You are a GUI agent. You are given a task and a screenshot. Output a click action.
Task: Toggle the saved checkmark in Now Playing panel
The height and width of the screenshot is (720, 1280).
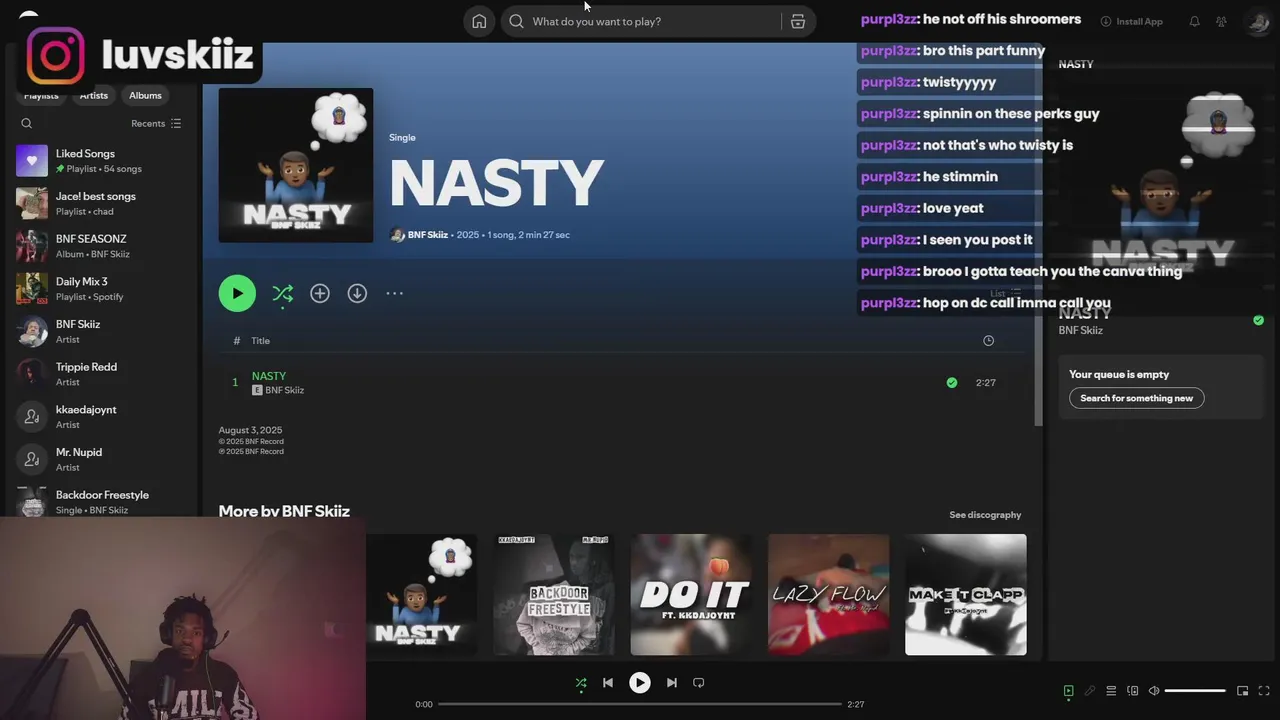point(1258,320)
